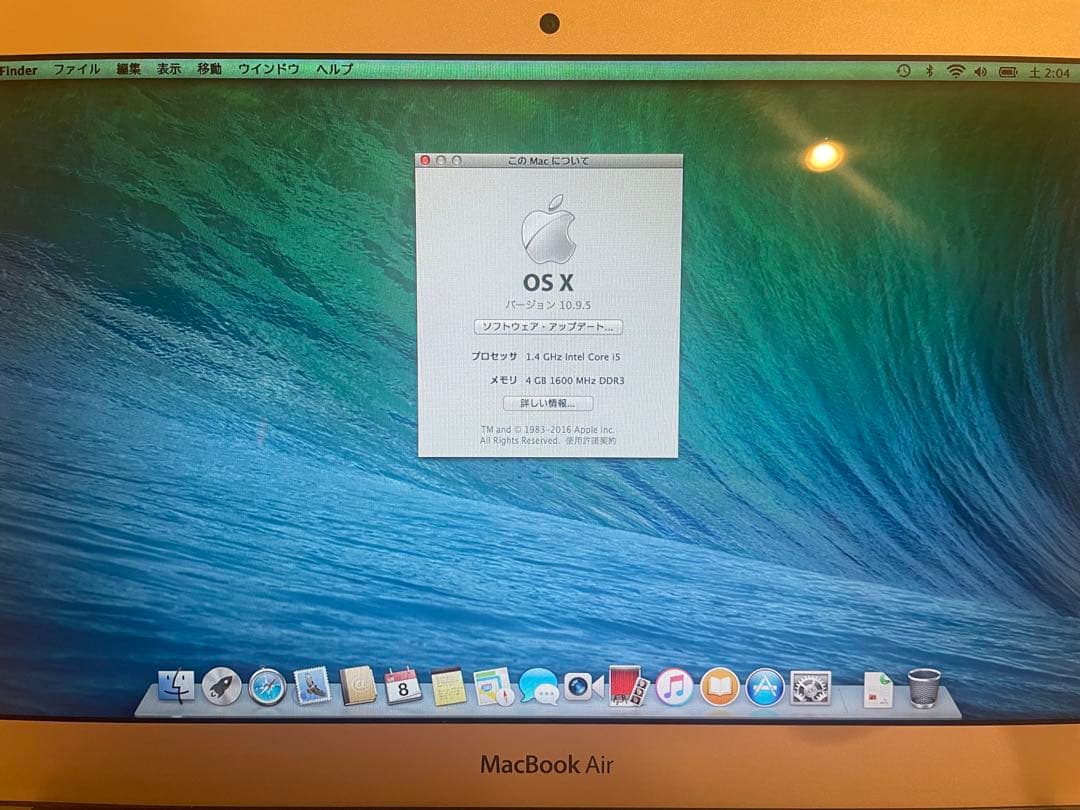Open App Store icon in dock
The width and height of the screenshot is (1080, 810).
pos(765,687)
